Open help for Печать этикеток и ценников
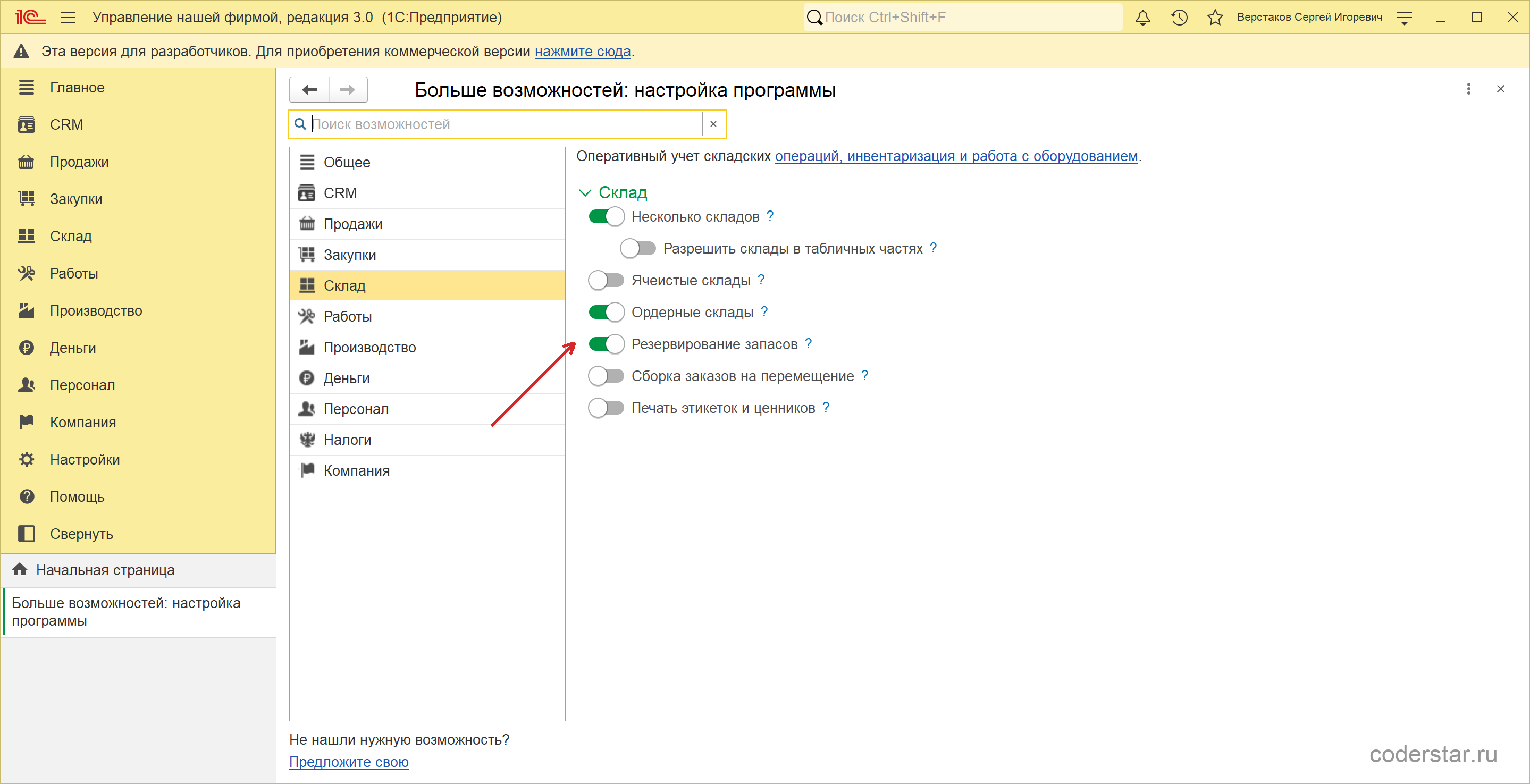The height and width of the screenshot is (784, 1530). tap(826, 408)
